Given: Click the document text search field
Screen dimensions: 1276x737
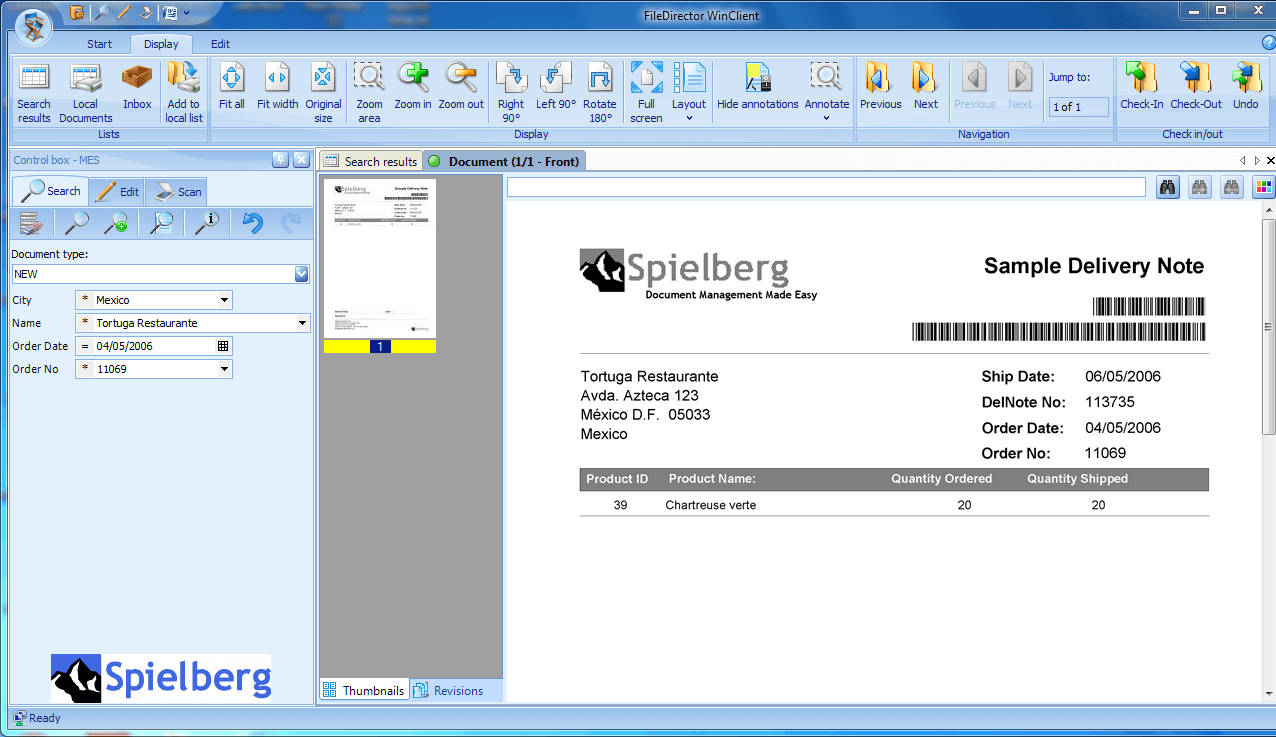Looking at the screenshot, I should (826, 187).
